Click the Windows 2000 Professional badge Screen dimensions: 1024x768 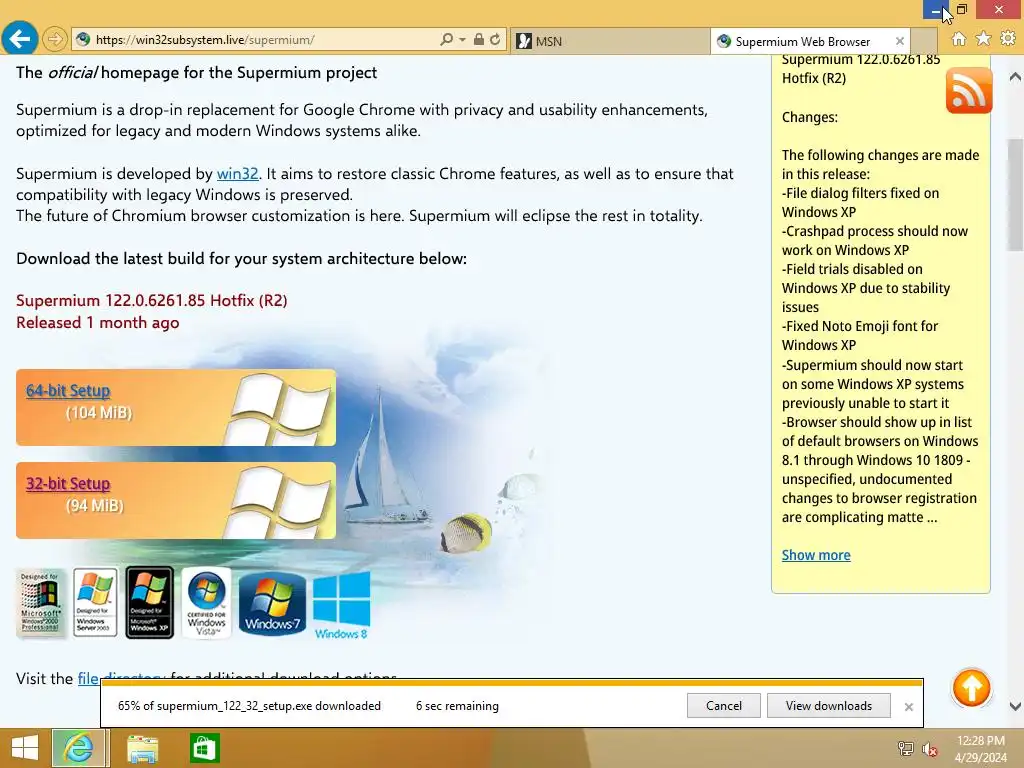(x=40, y=602)
